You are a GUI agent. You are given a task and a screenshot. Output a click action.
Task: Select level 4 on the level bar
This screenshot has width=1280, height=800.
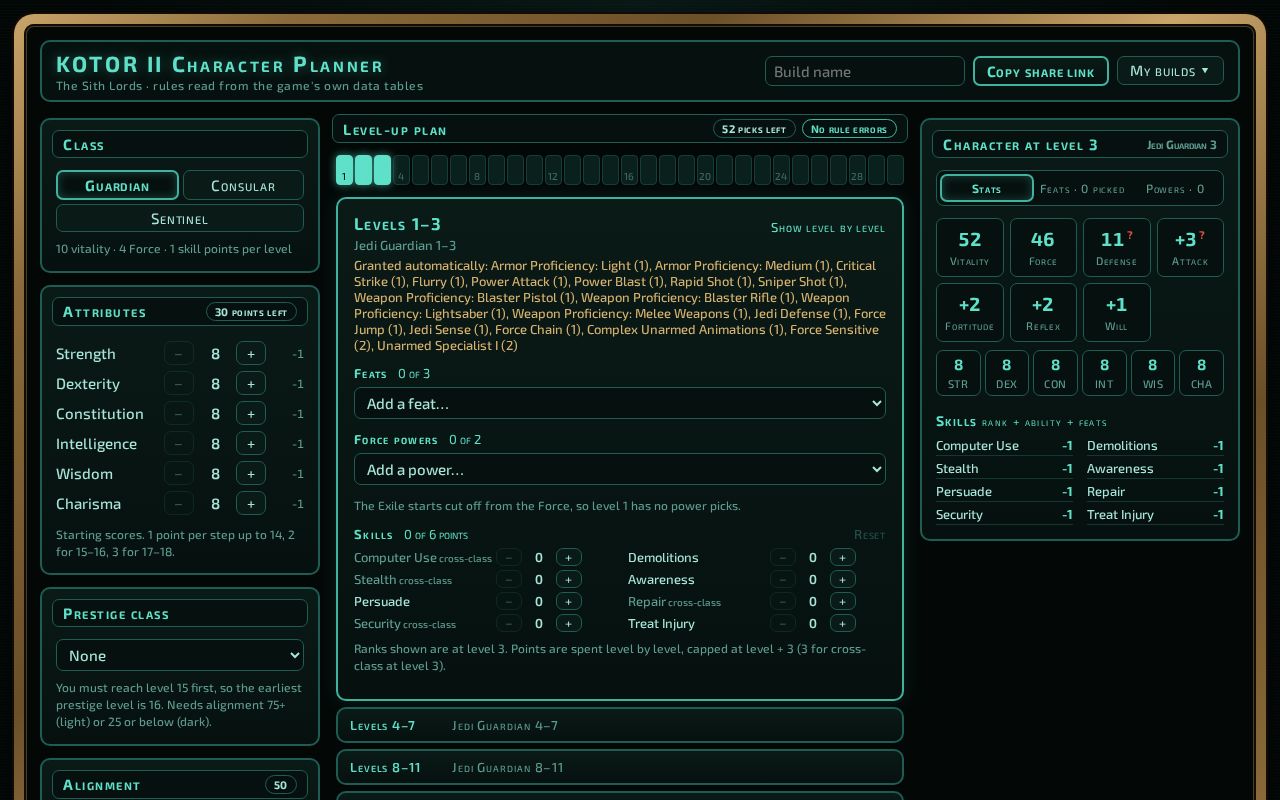401,170
